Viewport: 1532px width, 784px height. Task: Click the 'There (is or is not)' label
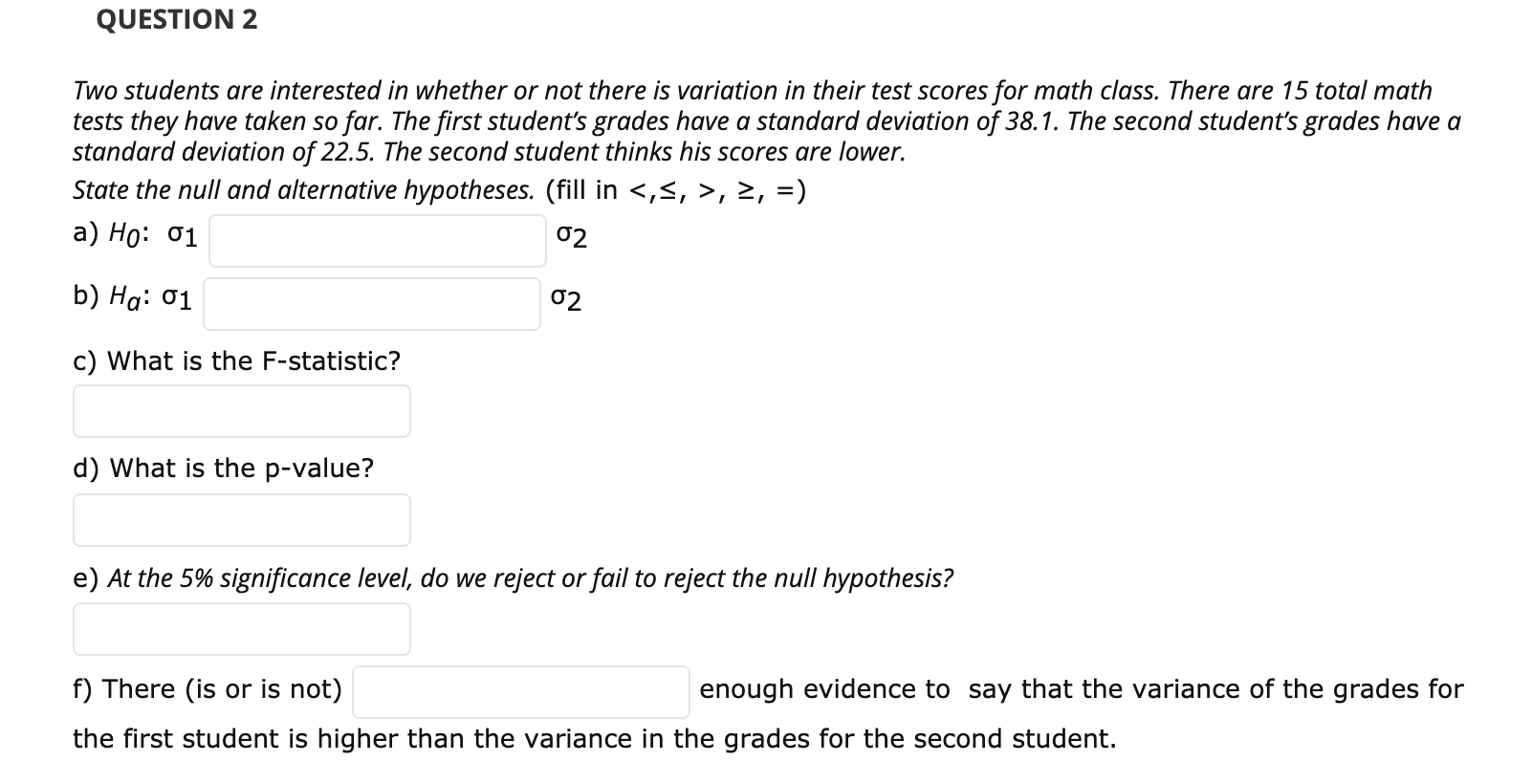coord(206,689)
